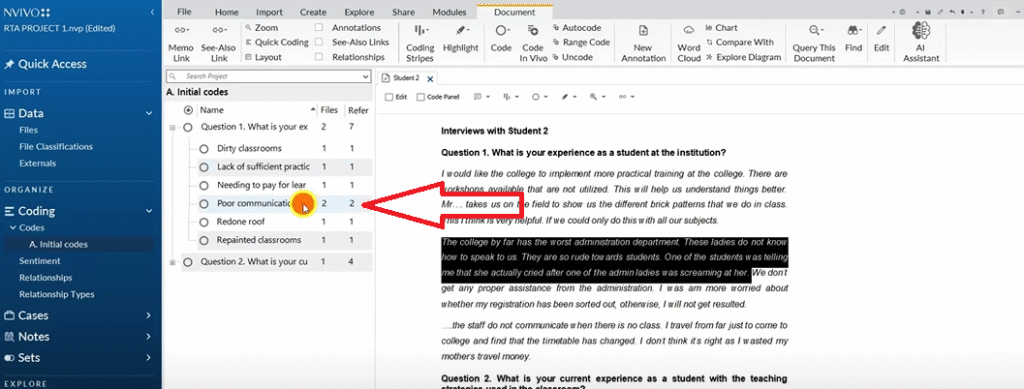The width and height of the screenshot is (1024, 389).
Task: Enable the Relationships checkbox in ribbon
Action: point(319,57)
